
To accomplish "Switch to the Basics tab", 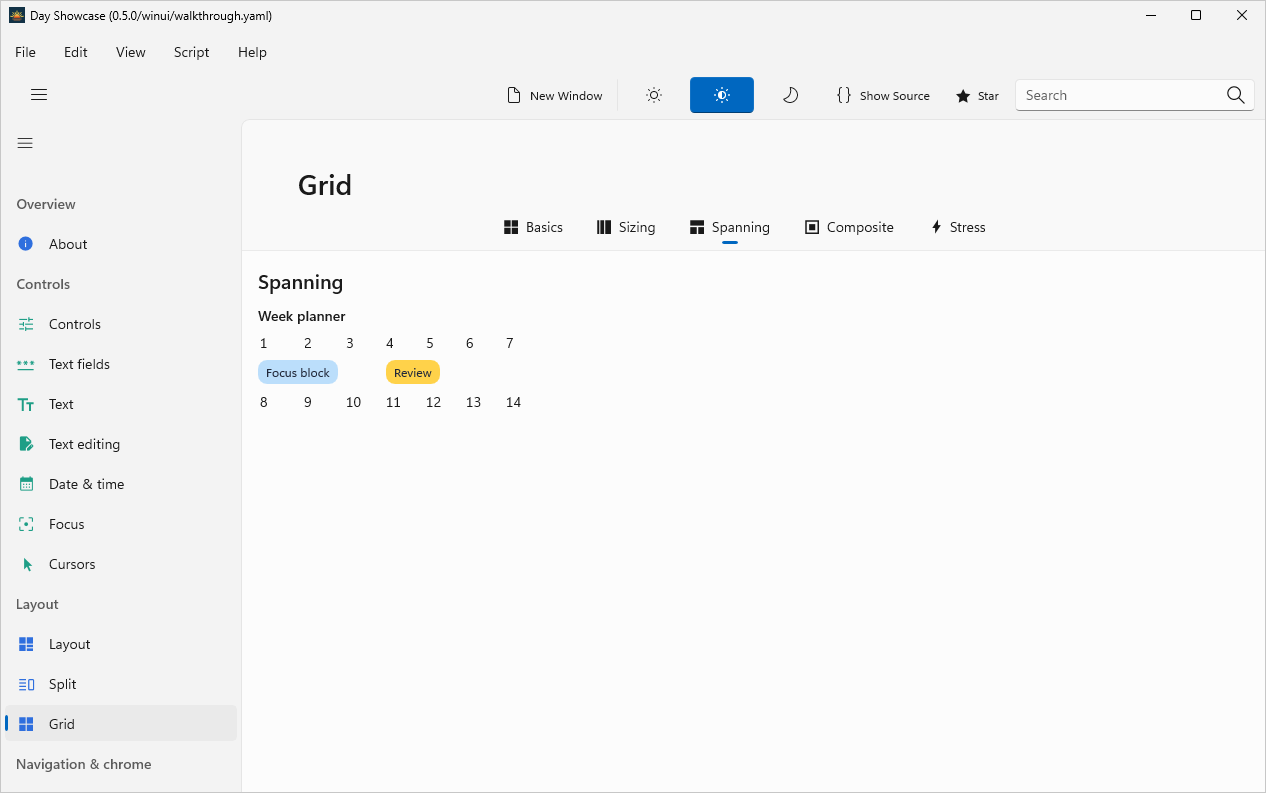I will (533, 227).
